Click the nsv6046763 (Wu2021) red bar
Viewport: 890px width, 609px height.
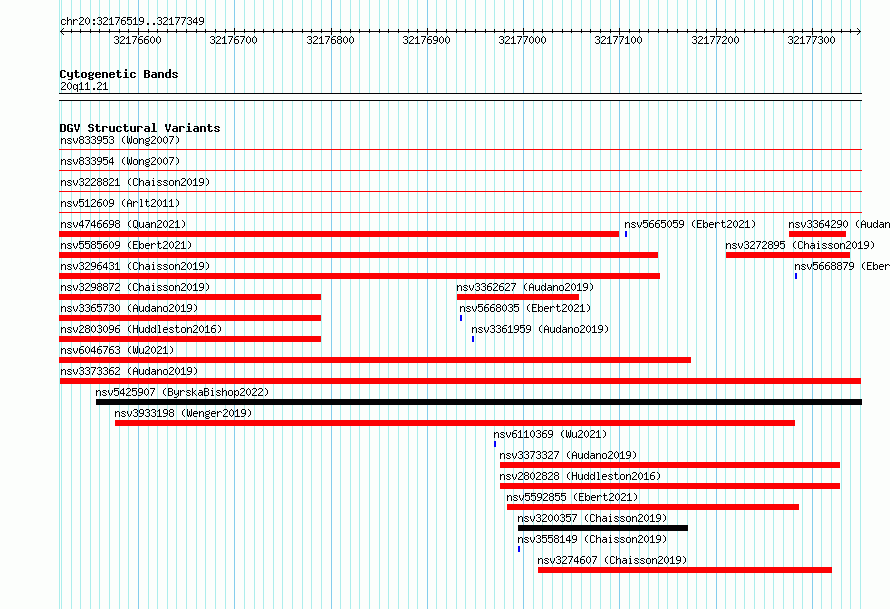click(375, 360)
